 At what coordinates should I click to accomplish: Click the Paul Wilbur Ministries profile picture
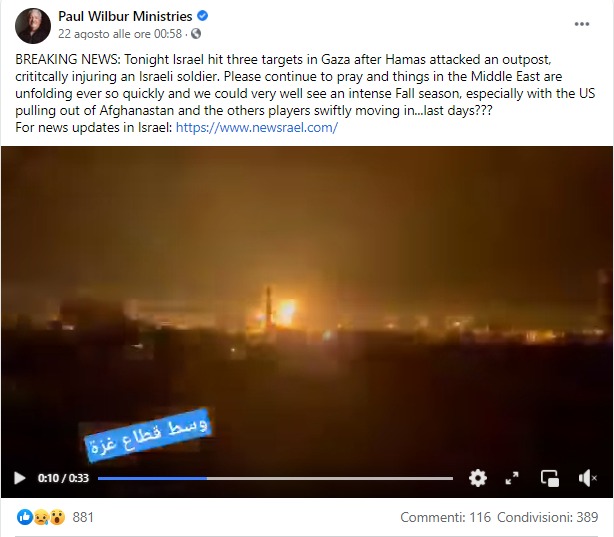point(33,26)
